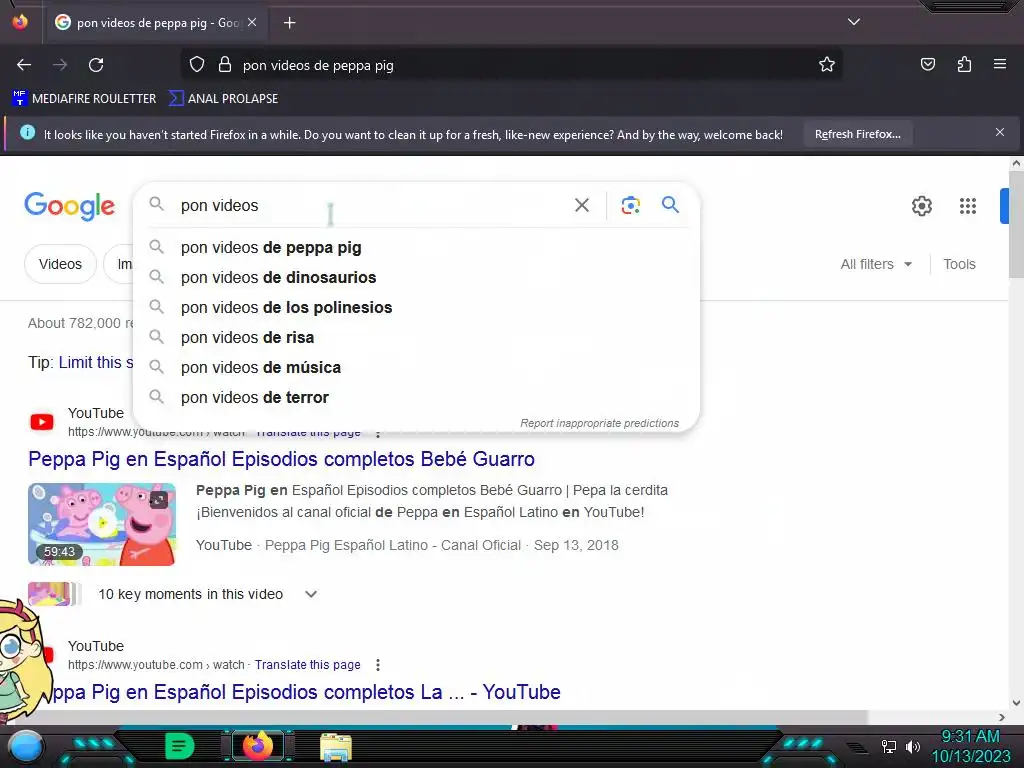Click the key moments preview thumbnail
Screen dimensions: 1024x768
[54, 594]
